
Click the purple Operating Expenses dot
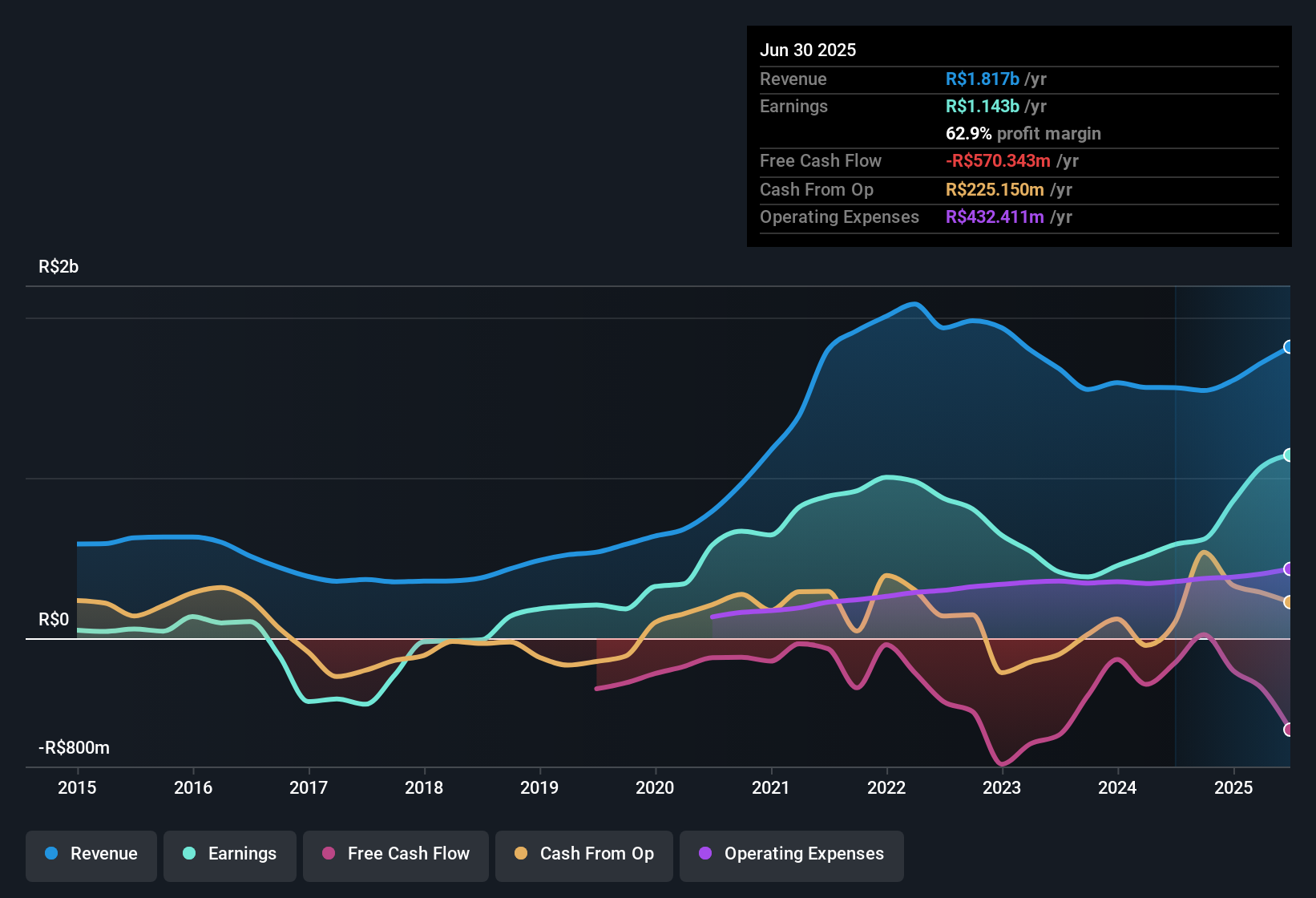(x=705, y=854)
